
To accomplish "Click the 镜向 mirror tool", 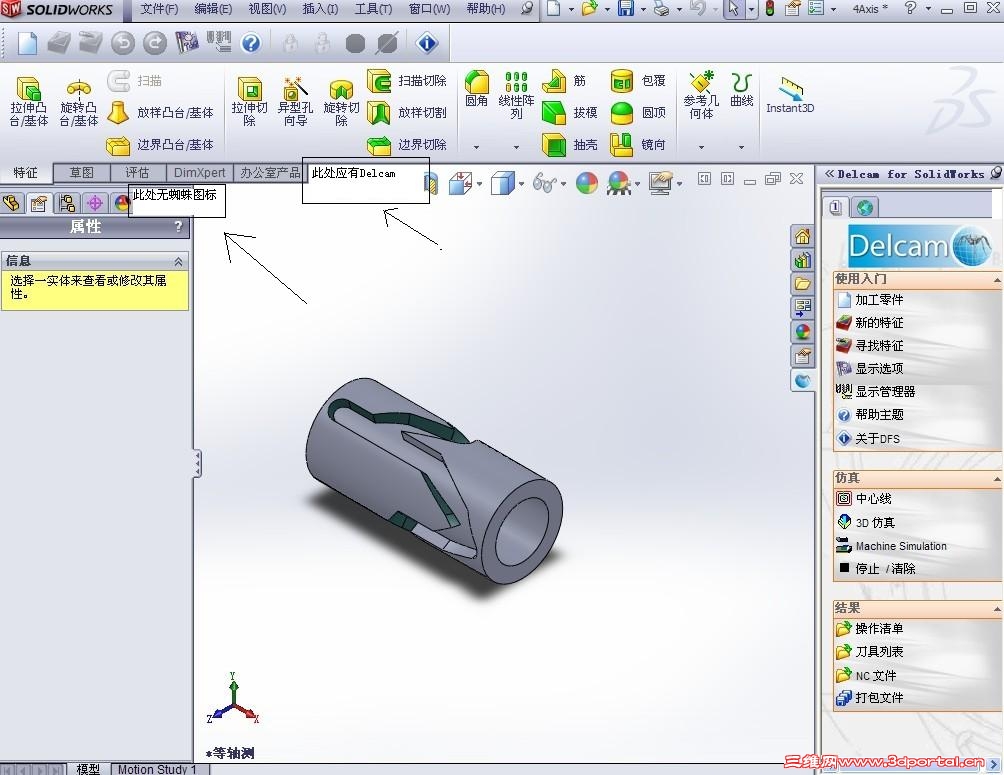I will click(638, 145).
